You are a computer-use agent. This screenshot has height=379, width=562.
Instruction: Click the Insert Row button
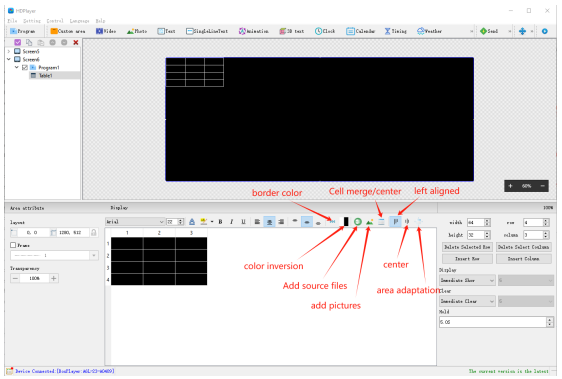(467, 259)
